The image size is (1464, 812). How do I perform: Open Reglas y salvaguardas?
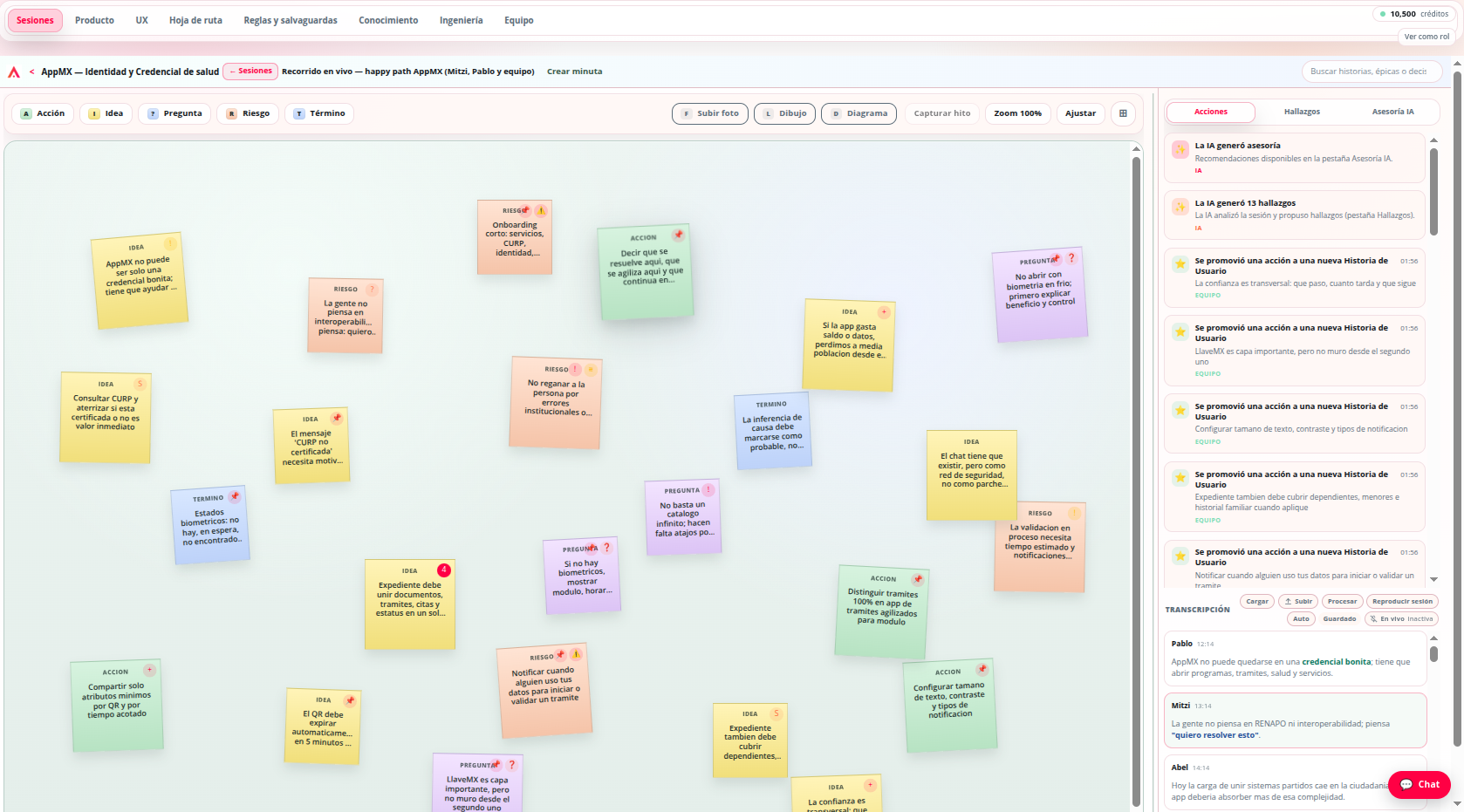291,20
